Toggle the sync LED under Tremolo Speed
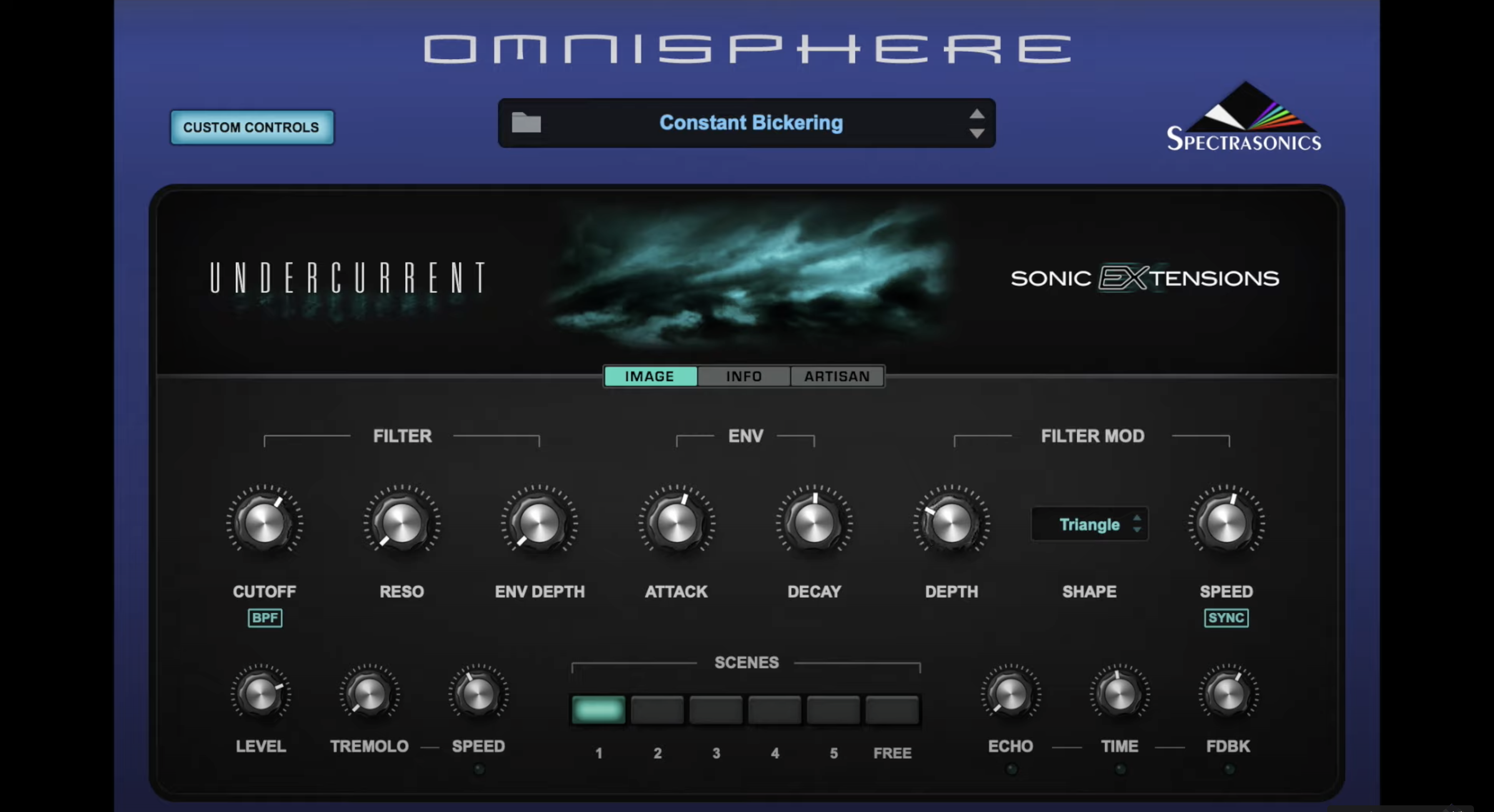The image size is (1494, 812). (479, 770)
